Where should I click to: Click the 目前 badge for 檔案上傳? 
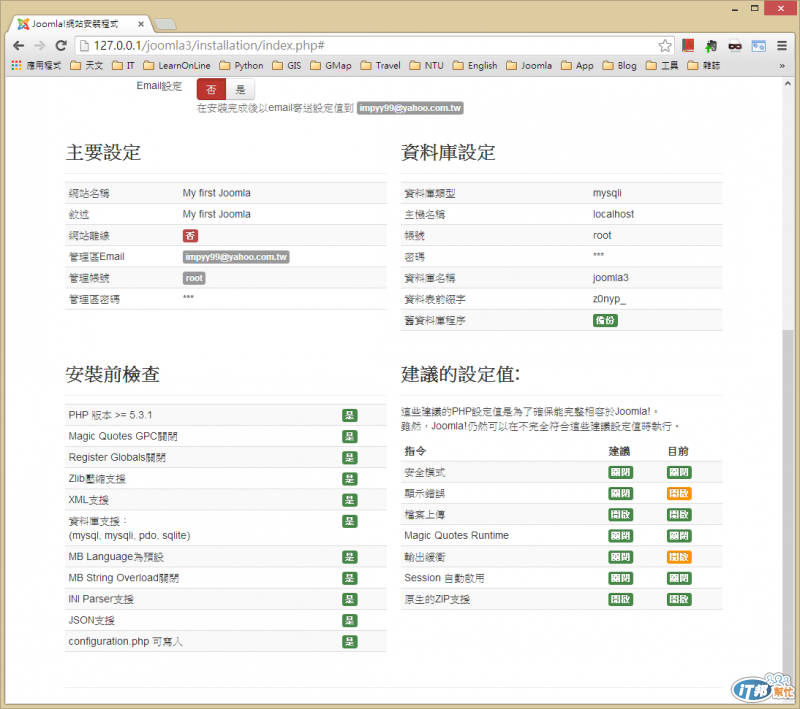coord(679,515)
